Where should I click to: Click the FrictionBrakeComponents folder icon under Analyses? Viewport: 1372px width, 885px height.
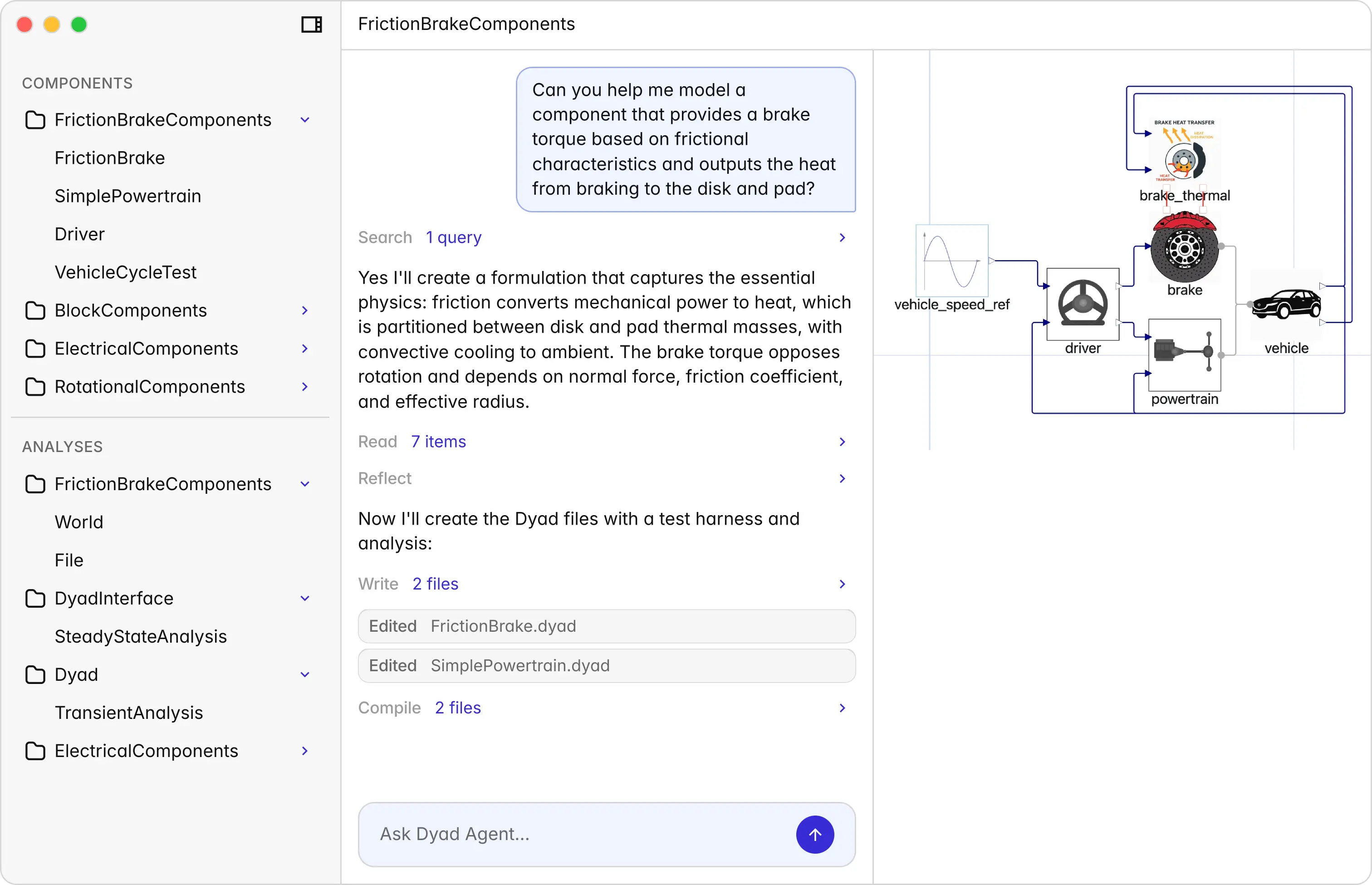(35, 484)
